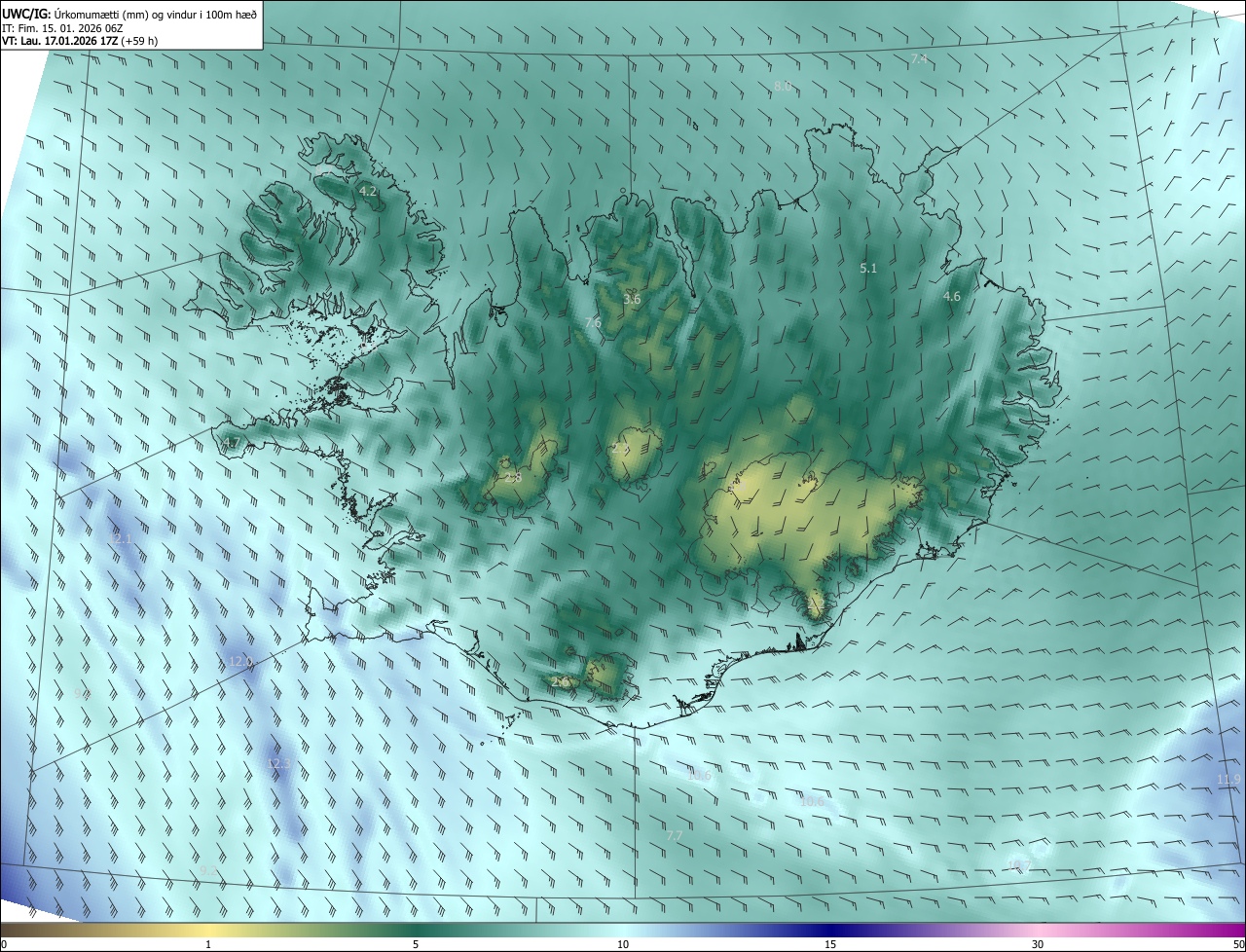This screenshot has width=1246, height=952.
Task: Click the colour scale tick label 15
Action: (830, 944)
